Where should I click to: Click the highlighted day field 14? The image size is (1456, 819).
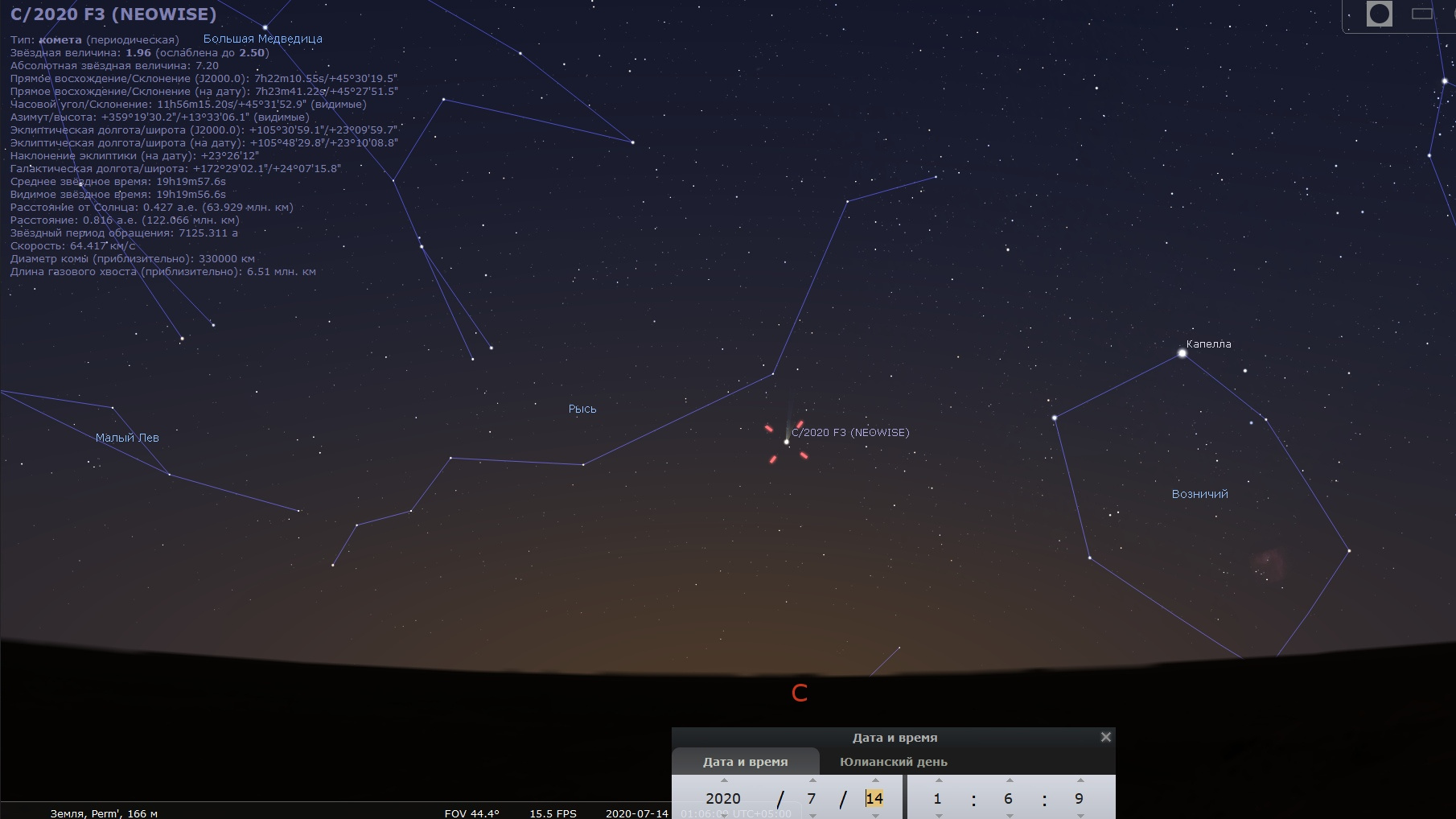pyautogui.click(x=874, y=798)
